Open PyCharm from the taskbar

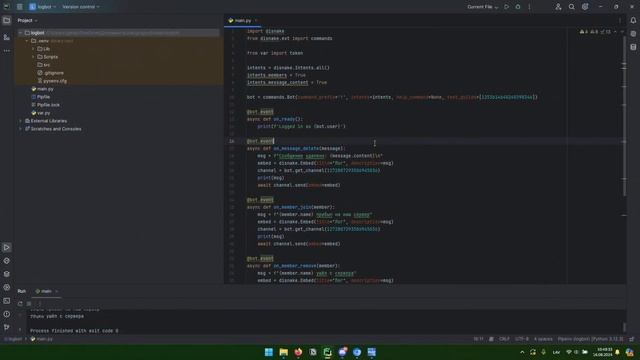[x=327, y=352]
